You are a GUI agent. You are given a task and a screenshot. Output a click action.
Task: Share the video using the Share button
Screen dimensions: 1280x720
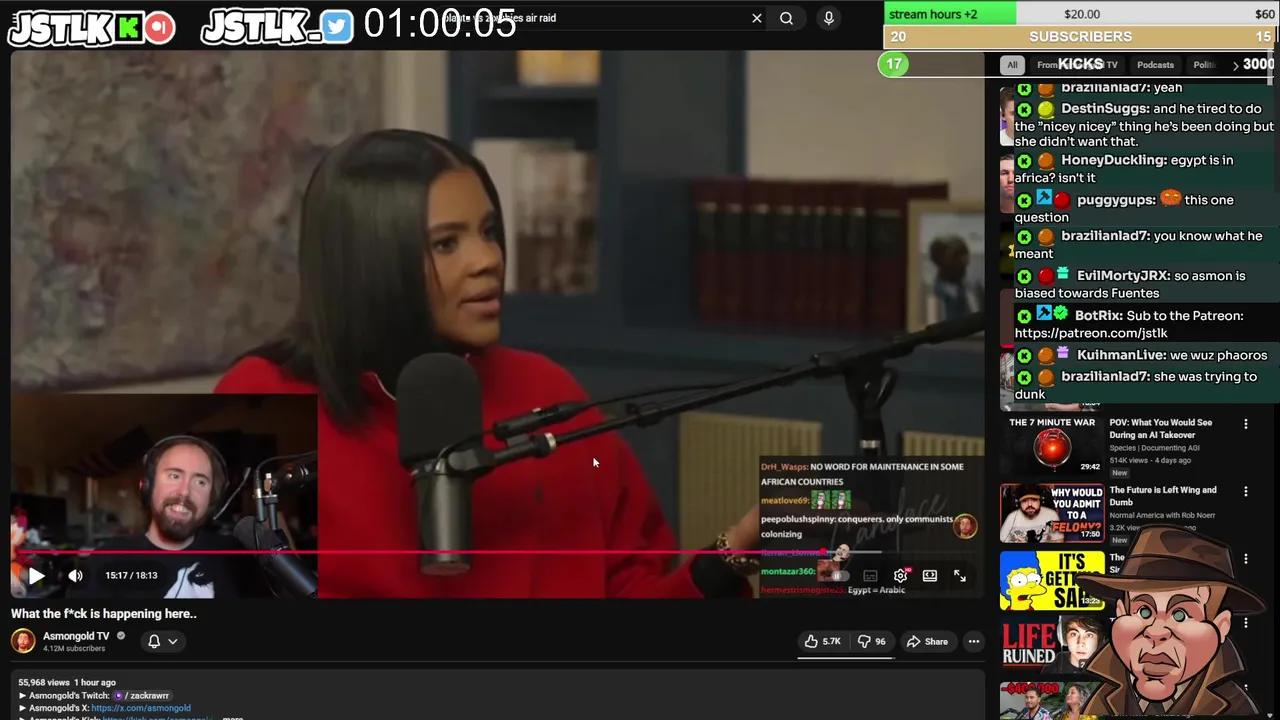click(x=926, y=642)
